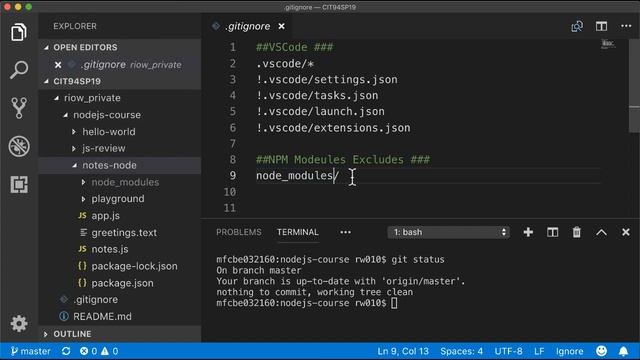
Task: Expand the js-review folder
Action: point(74,149)
